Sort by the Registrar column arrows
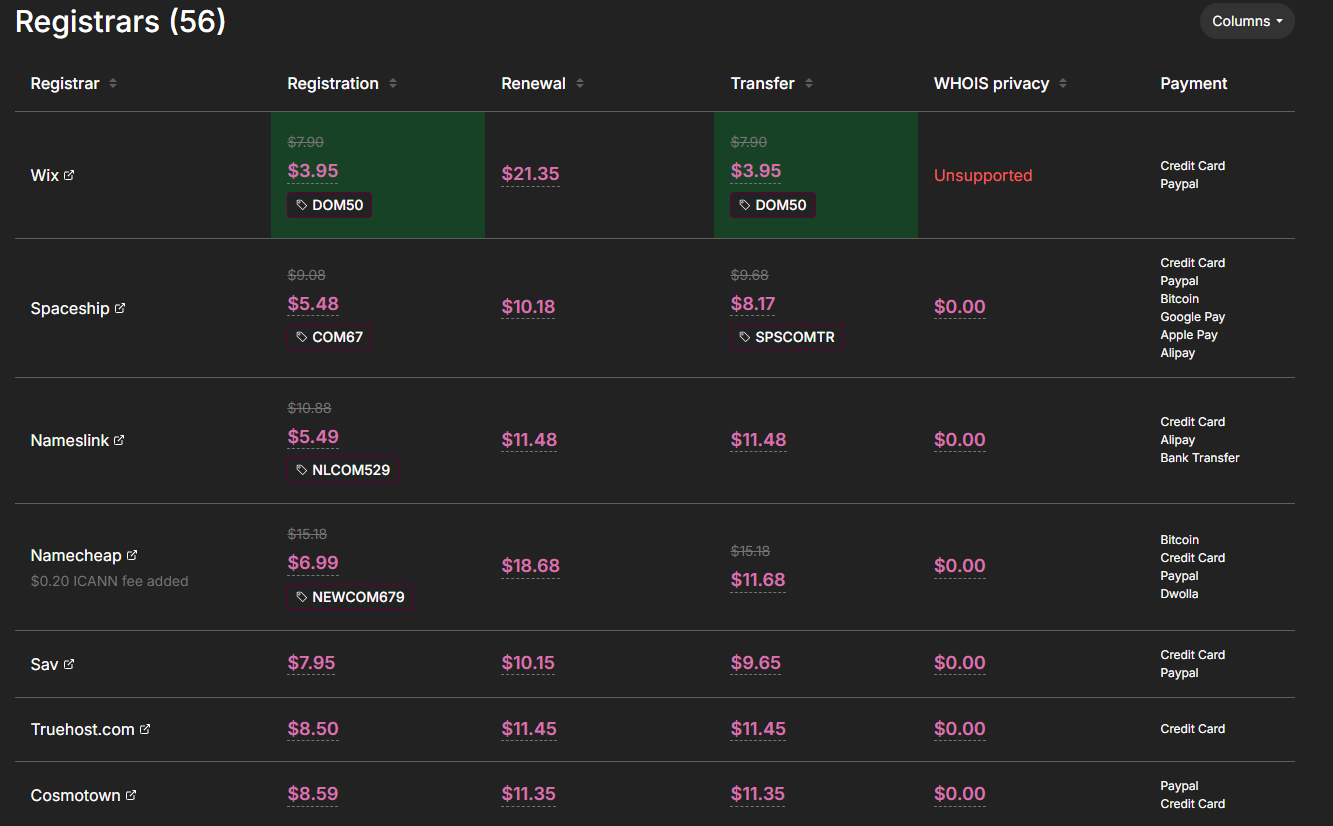Image resolution: width=1333 pixels, height=826 pixels. pos(113,84)
